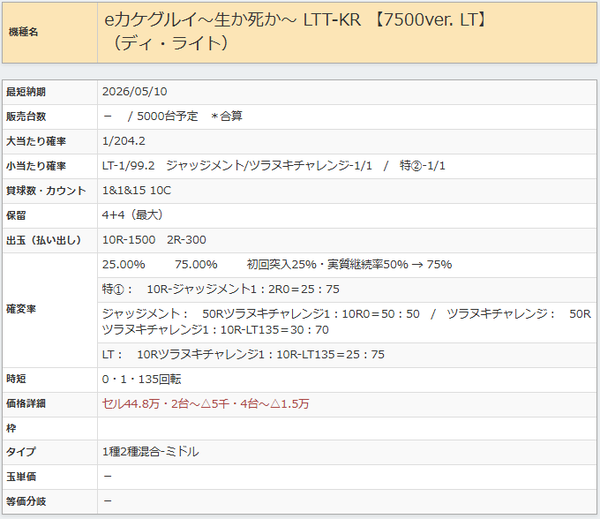Click the '枠' row label
Image resolution: width=600 pixels, height=519 pixels.
(11, 429)
